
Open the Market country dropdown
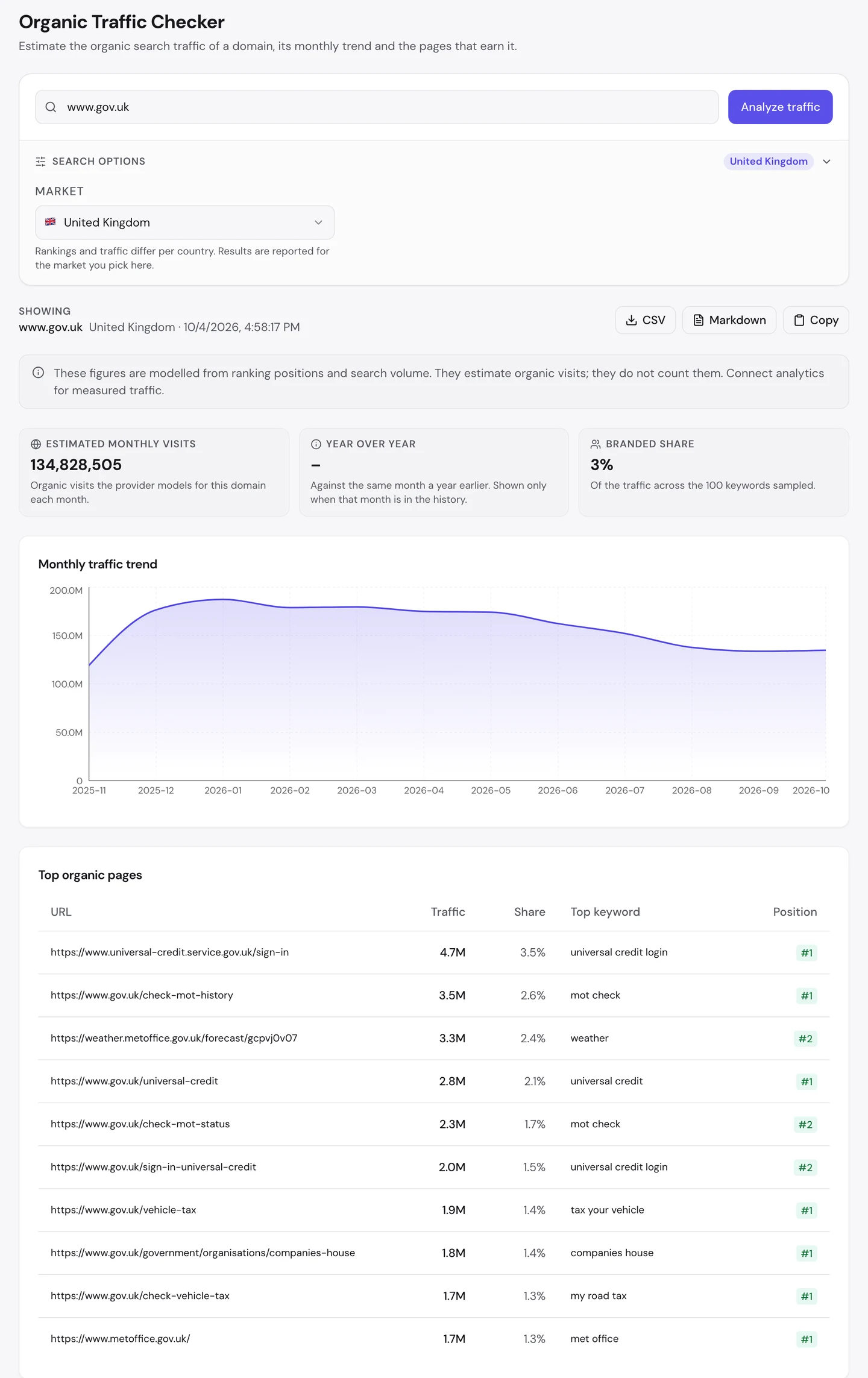coord(184,222)
